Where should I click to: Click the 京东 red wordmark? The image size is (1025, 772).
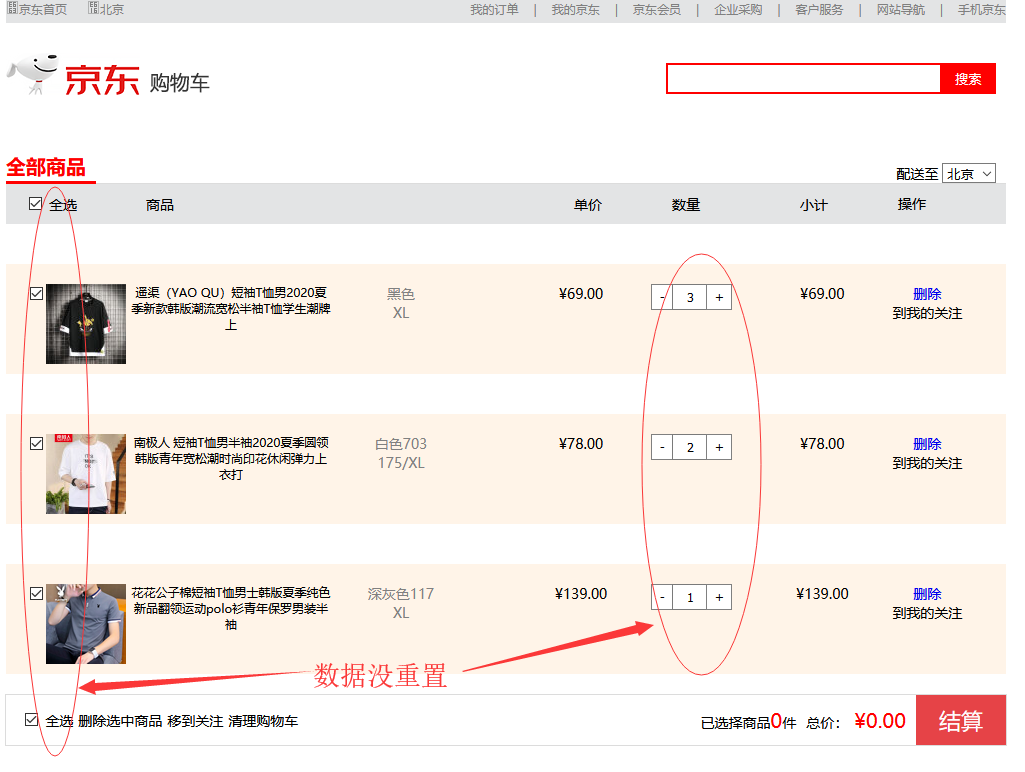click(x=101, y=80)
